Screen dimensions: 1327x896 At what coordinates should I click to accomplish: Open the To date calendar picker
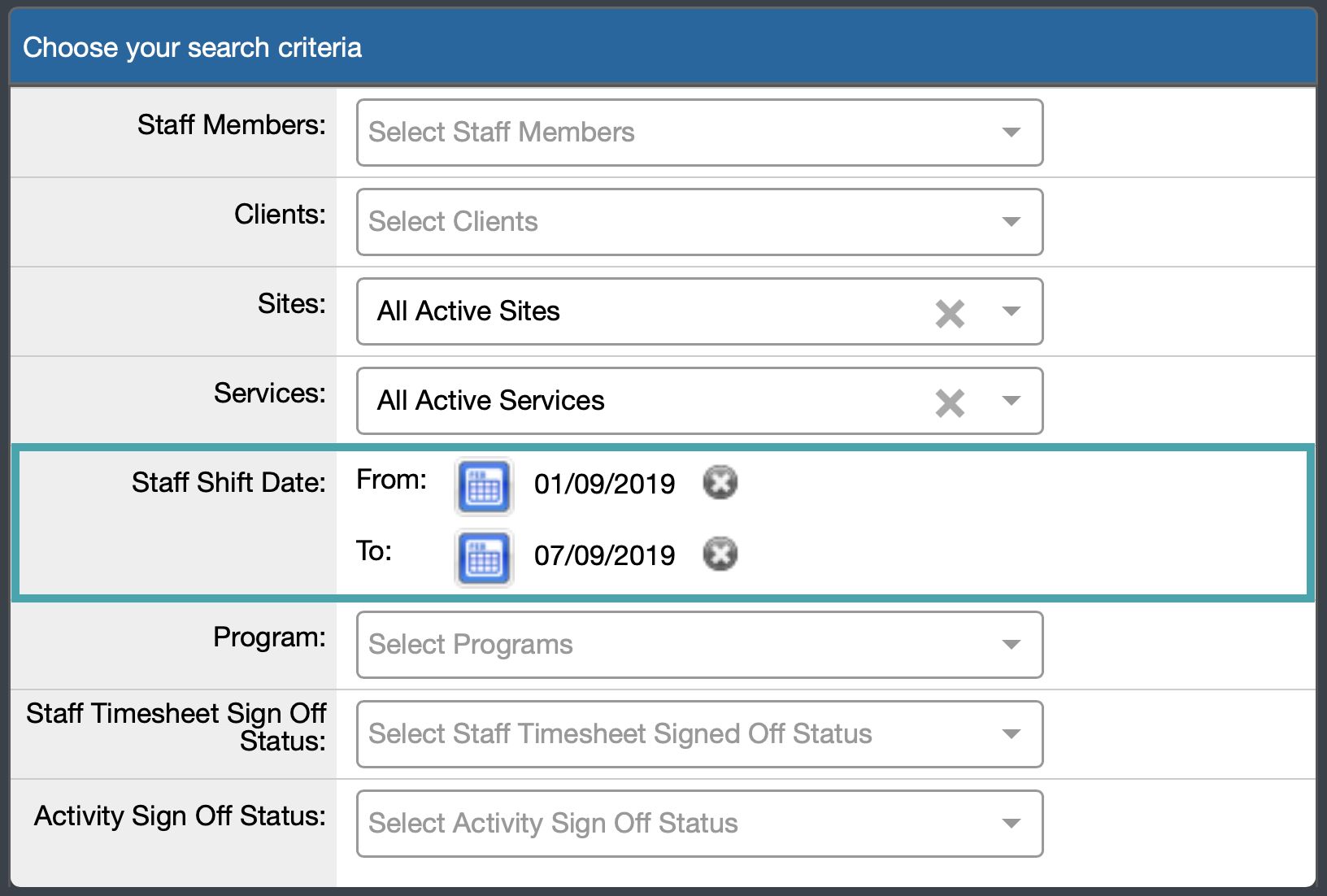click(485, 558)
